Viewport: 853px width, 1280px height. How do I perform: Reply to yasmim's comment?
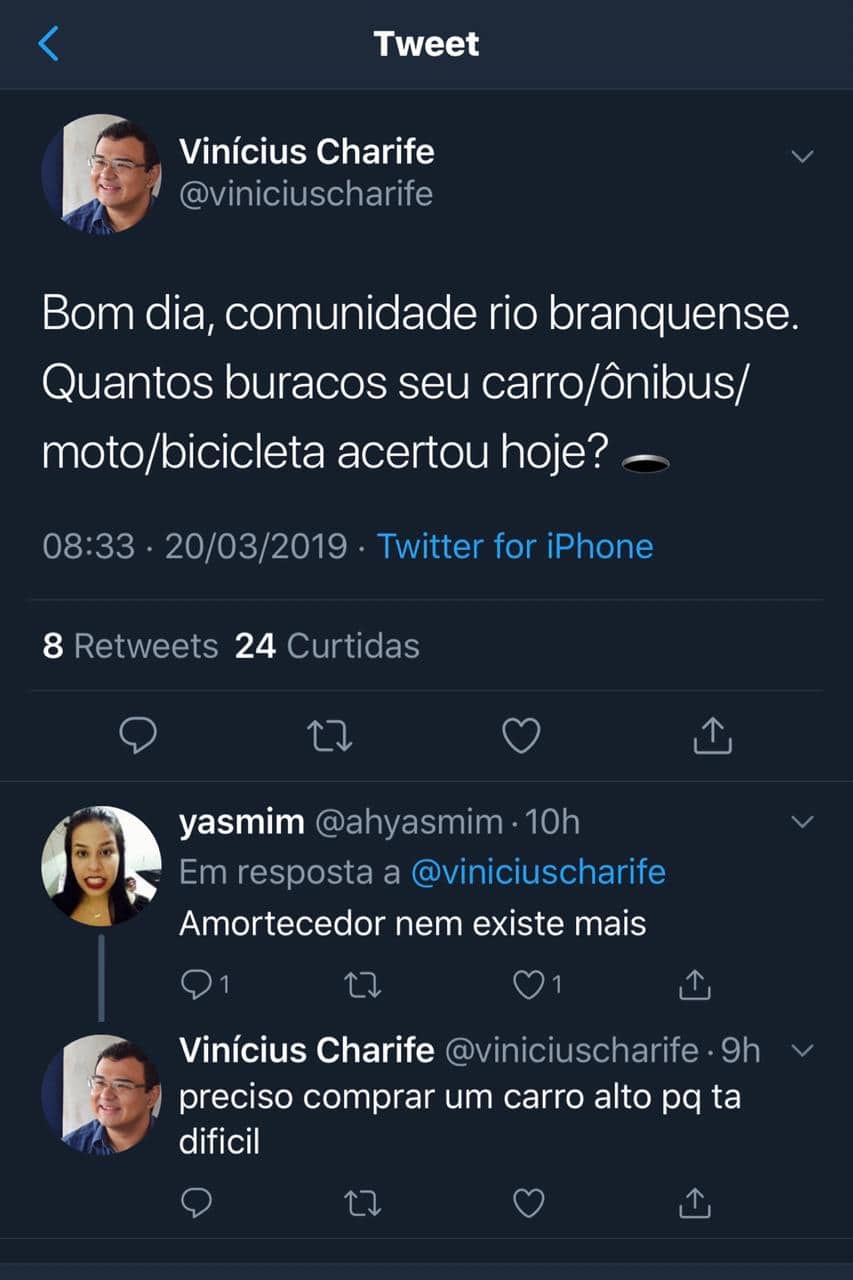tap(196, 985)
